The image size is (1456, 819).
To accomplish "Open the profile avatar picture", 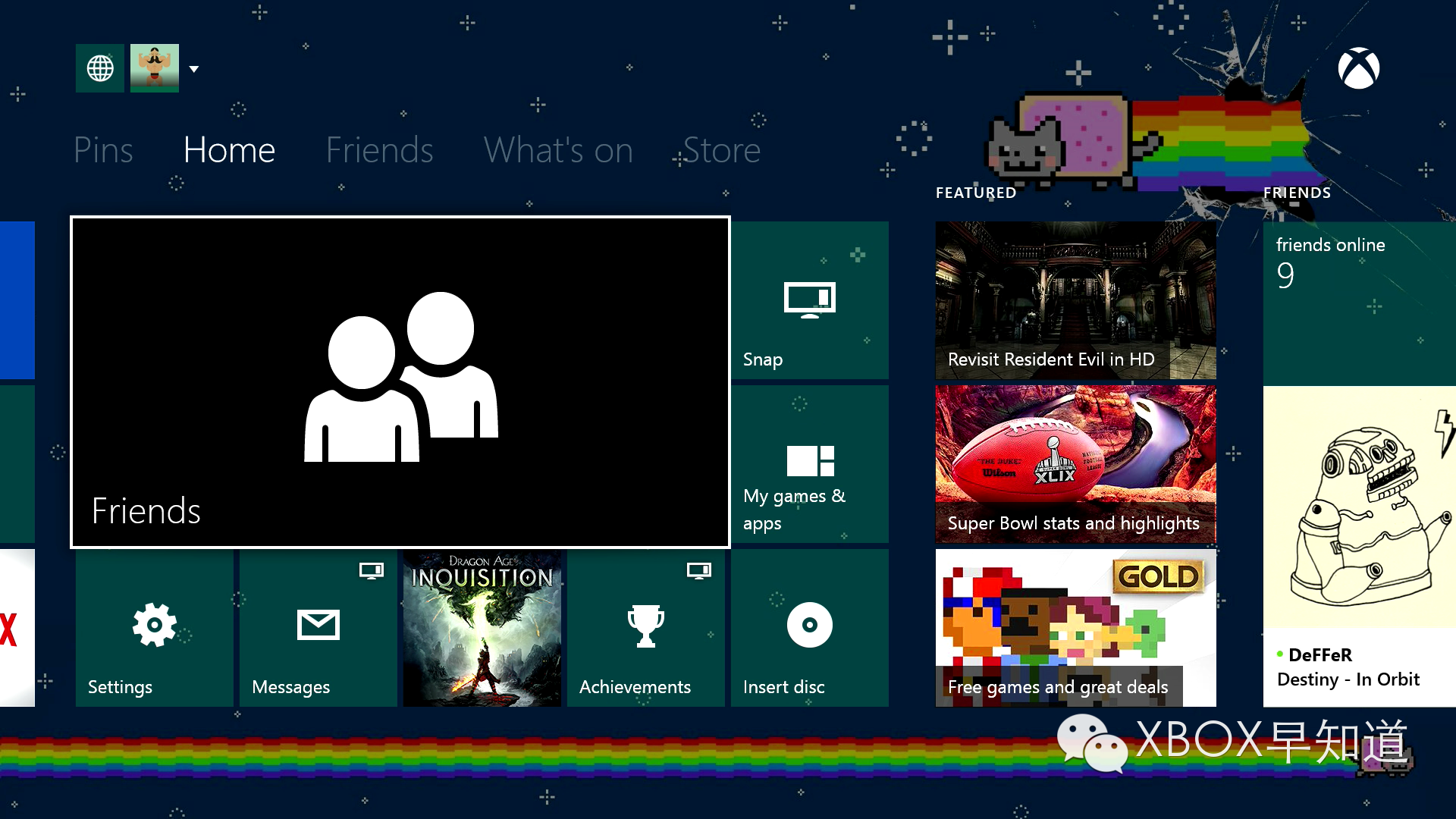I will click(155, 68).
